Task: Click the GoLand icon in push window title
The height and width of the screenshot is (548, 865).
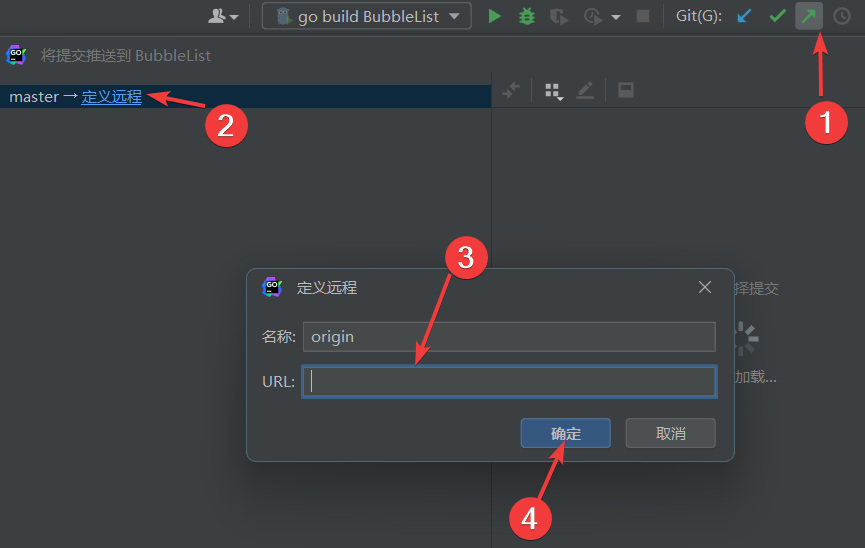Action: (16, 55)
